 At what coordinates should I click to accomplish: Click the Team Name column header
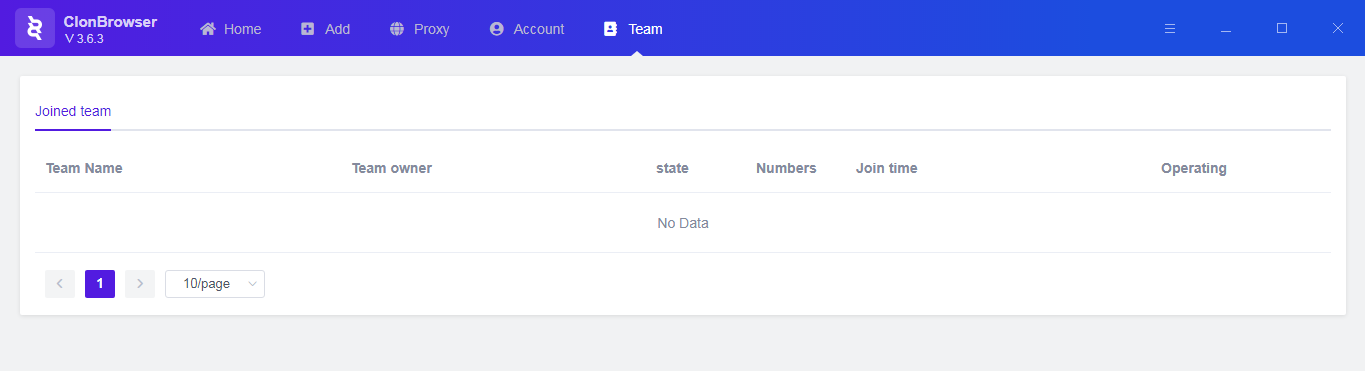(84, 168)
